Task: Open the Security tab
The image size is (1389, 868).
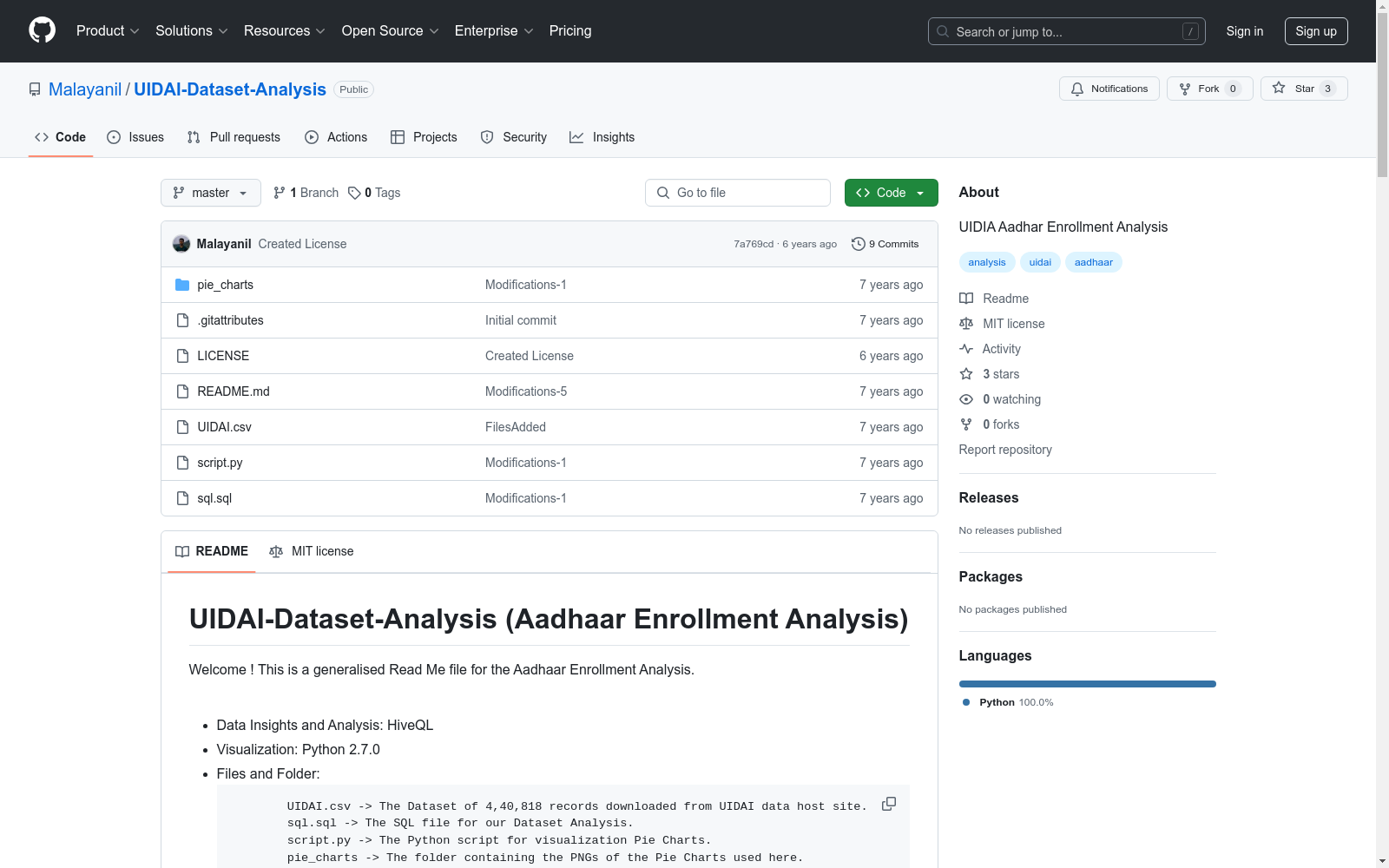Action: [x=514, y=137]
